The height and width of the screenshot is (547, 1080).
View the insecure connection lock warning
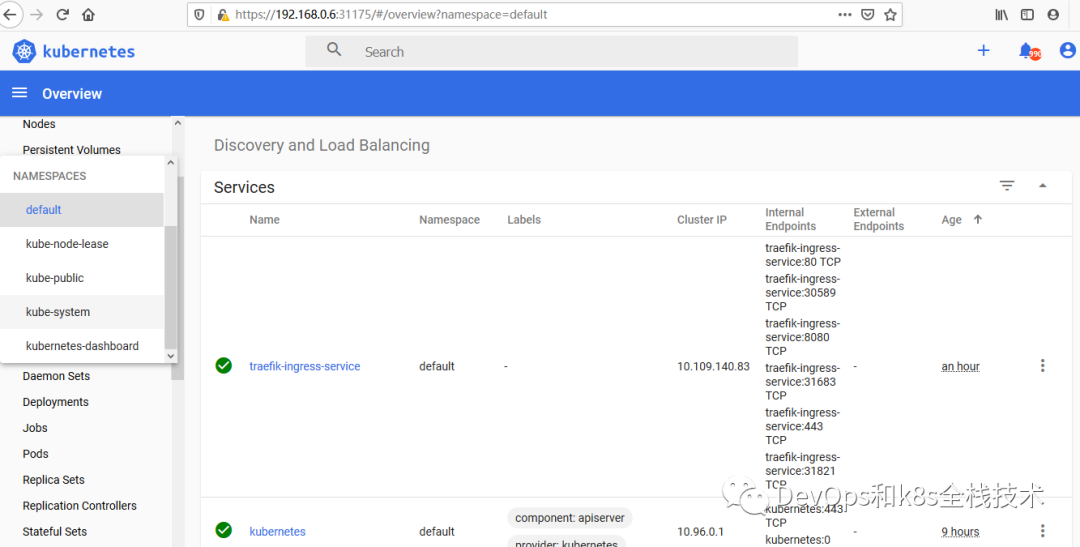[x=222, y=14]
